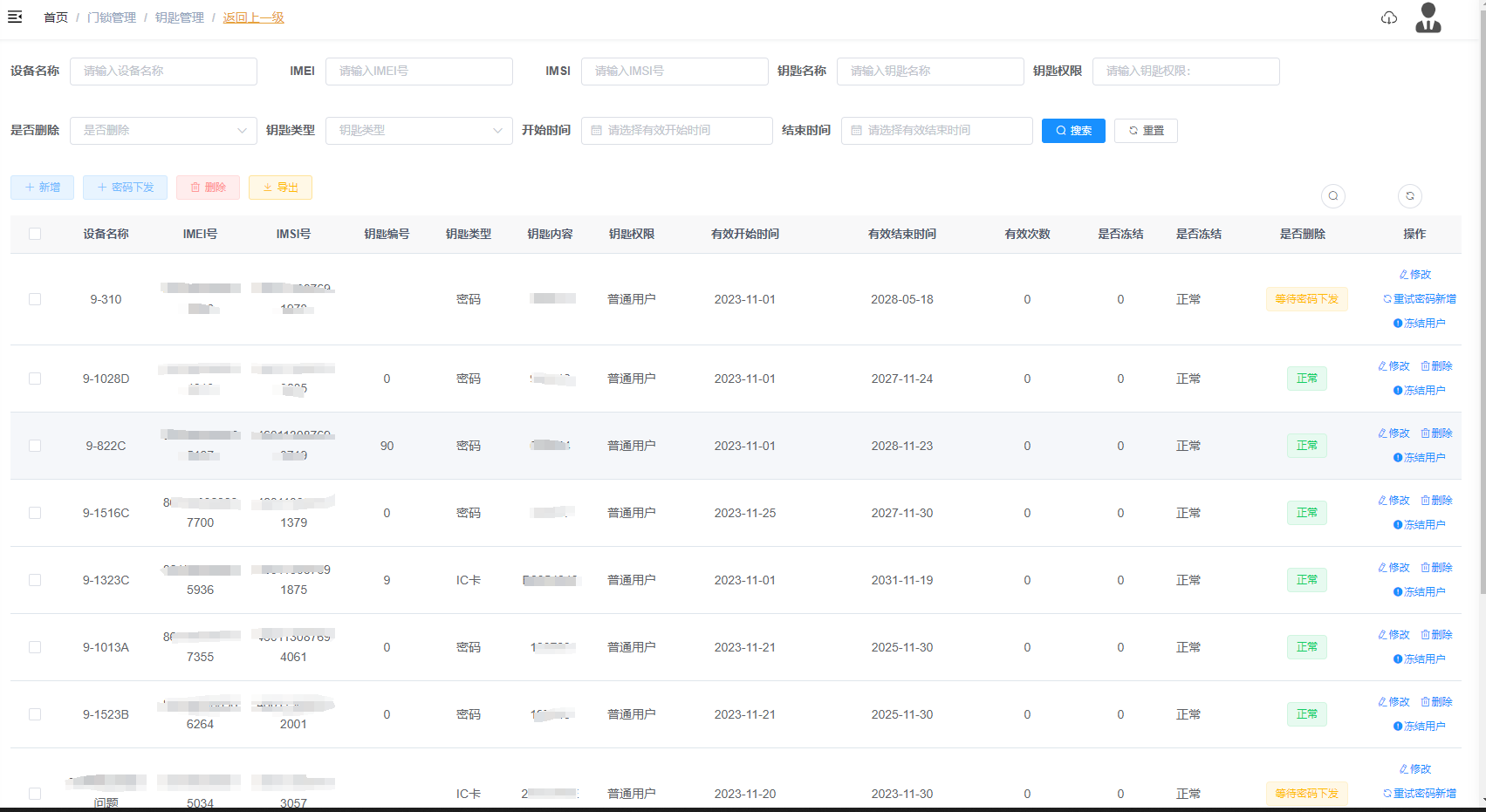This screenshot has height=812, width=1486.
Task: Click 冻结用户 in row 9-1523B
Action: pos(1420,727)
